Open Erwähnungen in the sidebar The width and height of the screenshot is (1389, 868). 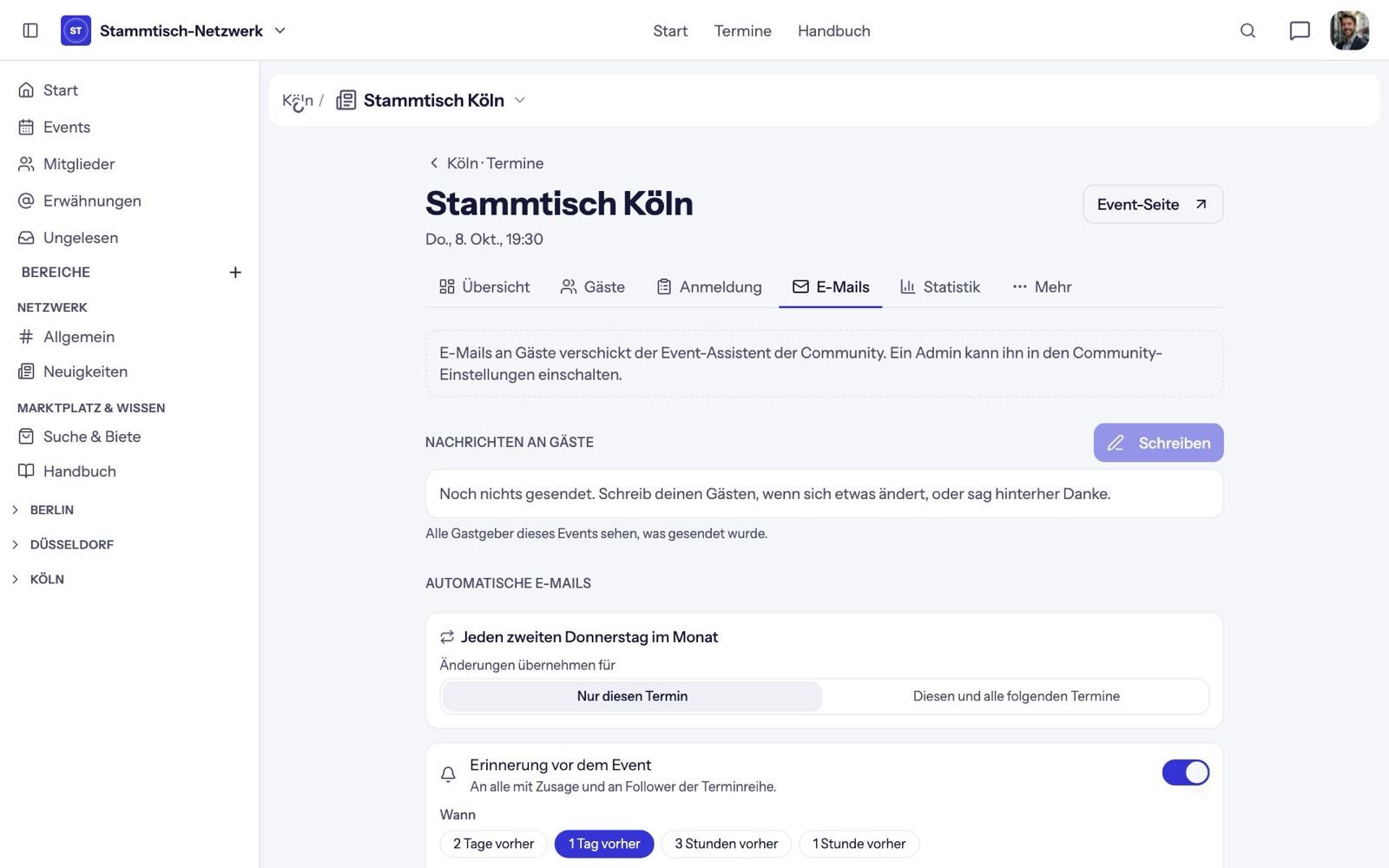pos(130,201)
